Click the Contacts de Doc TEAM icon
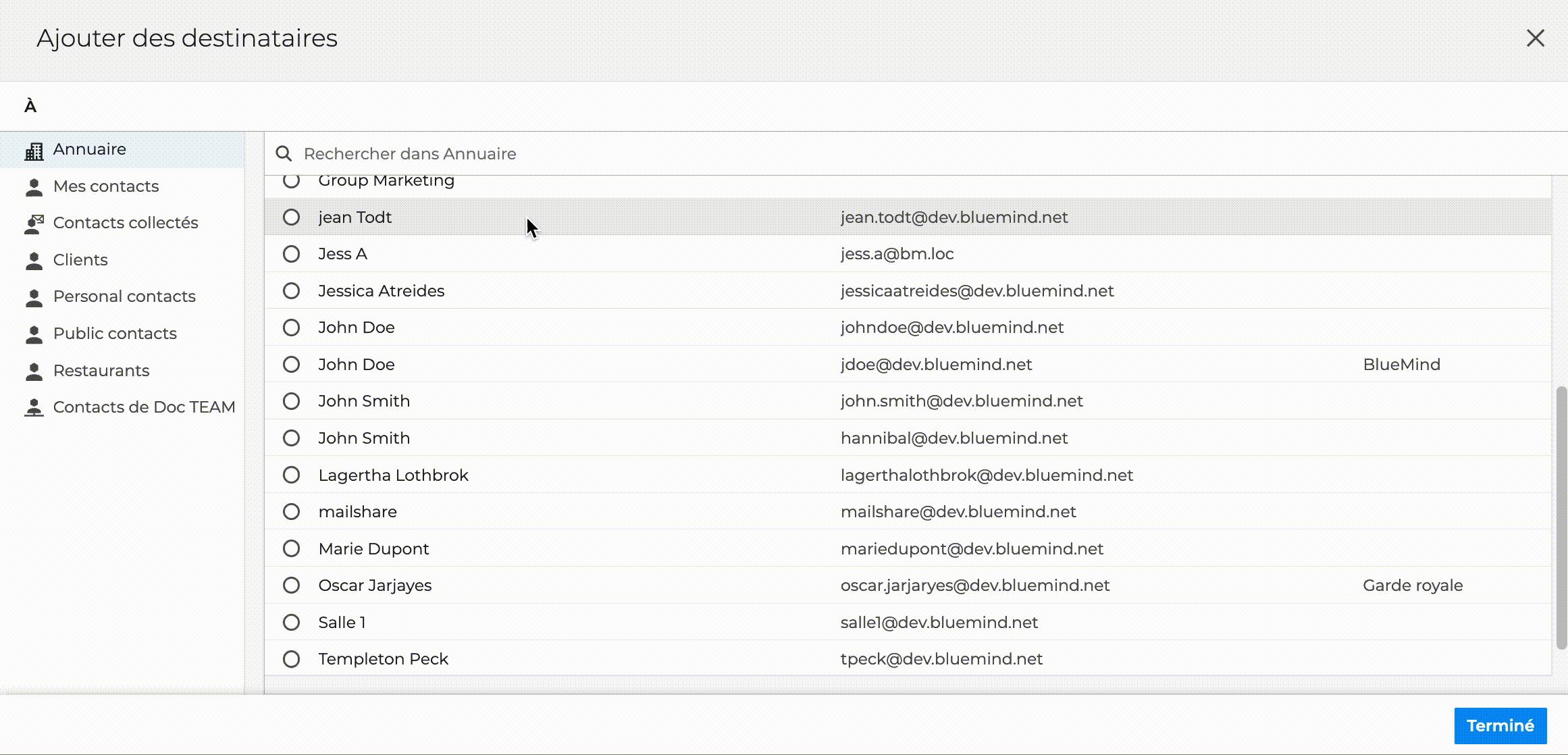 tap(34, 408)
